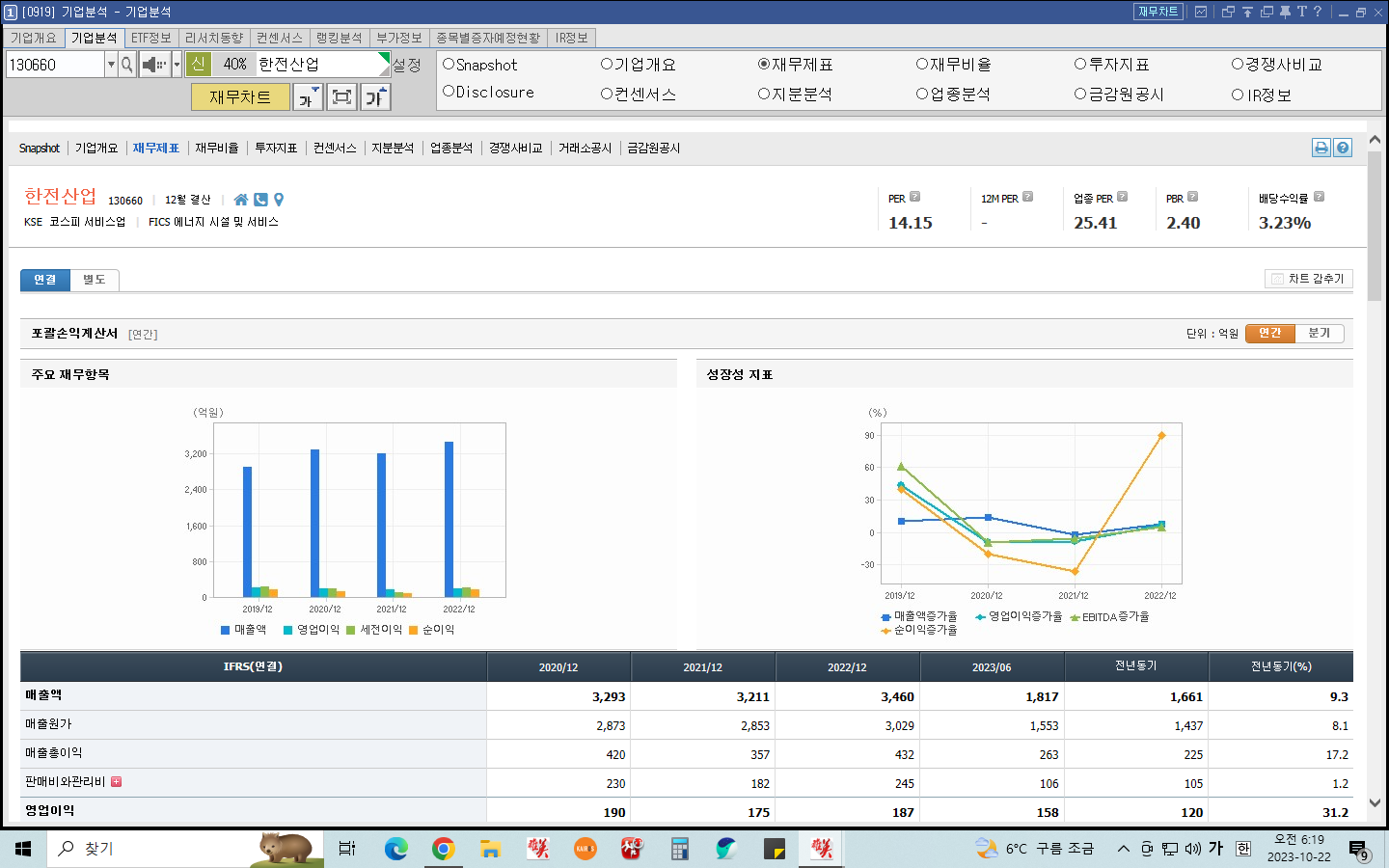Click the 설정 settings button

click(x=406, y=65)
